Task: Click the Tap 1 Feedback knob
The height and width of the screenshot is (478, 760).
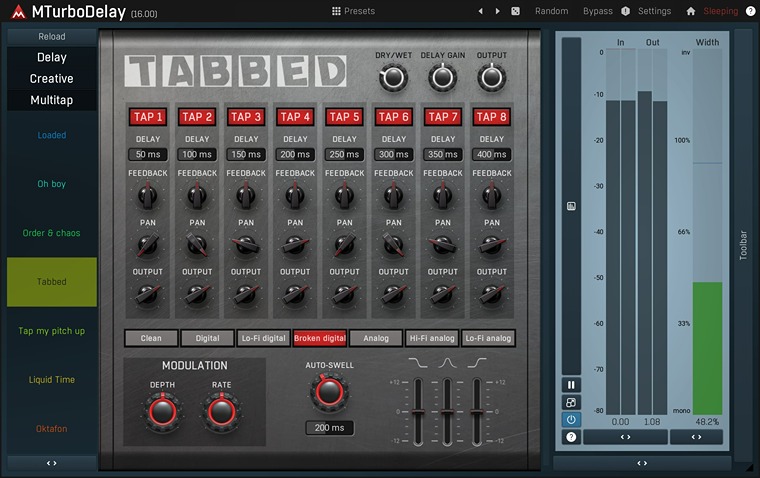Action: (x=148, y=196)
